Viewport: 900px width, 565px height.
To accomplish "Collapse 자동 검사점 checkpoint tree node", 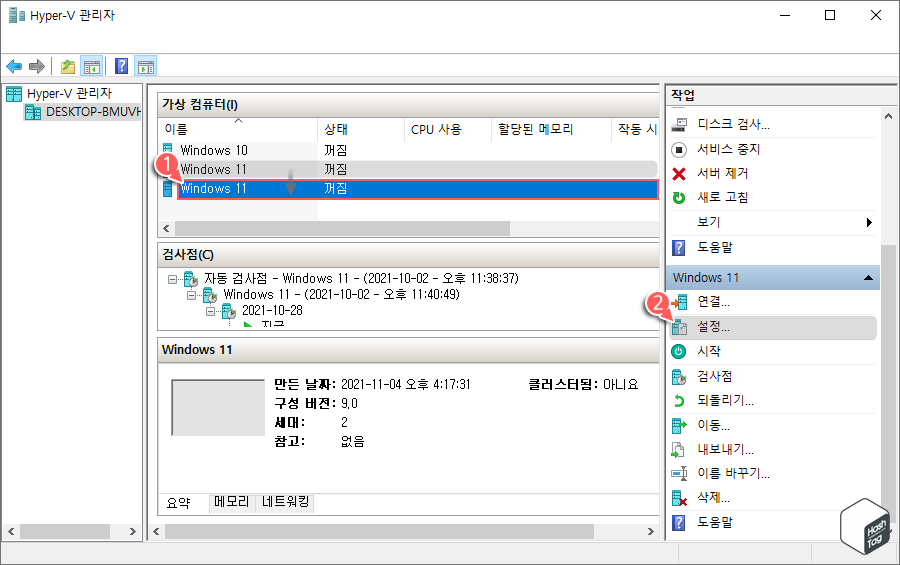I will 172,279.
